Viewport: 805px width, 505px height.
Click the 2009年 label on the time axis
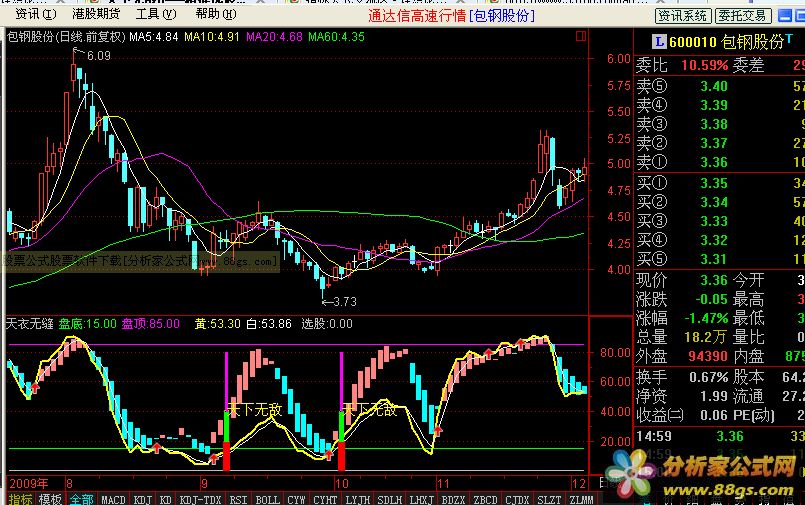coord(28,483)
